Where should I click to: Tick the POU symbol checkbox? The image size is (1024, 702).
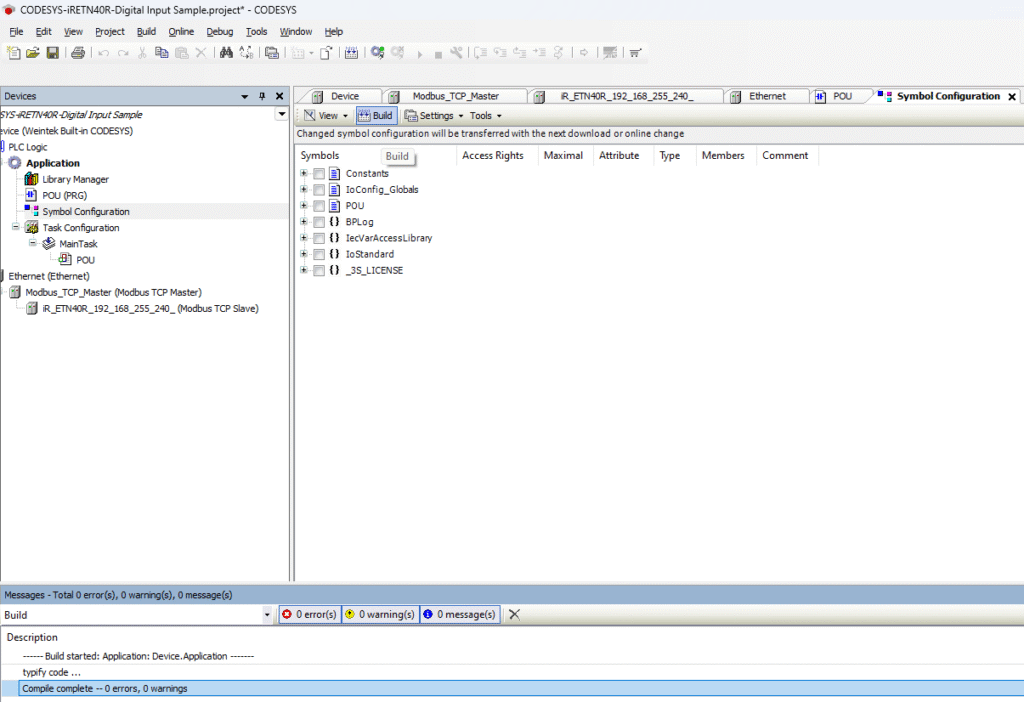319,206
